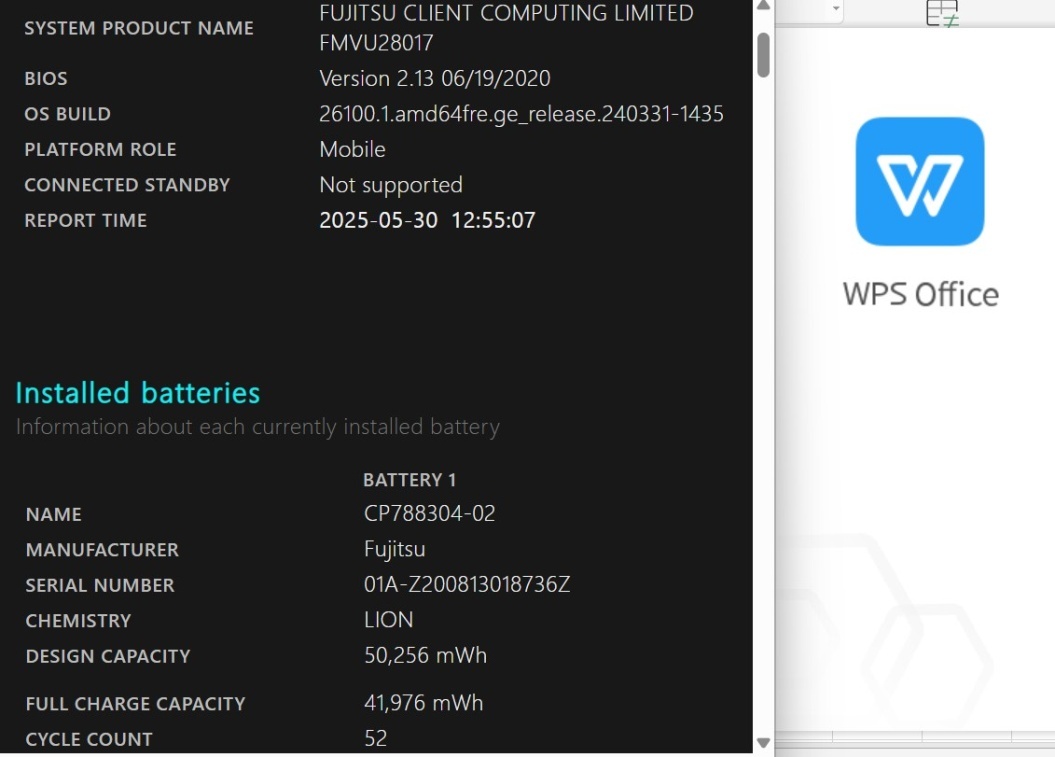Click the 'REPORT TIME' label
Image resolution: width=1055 pixels, height=757 pixels.
click(85, 221)
